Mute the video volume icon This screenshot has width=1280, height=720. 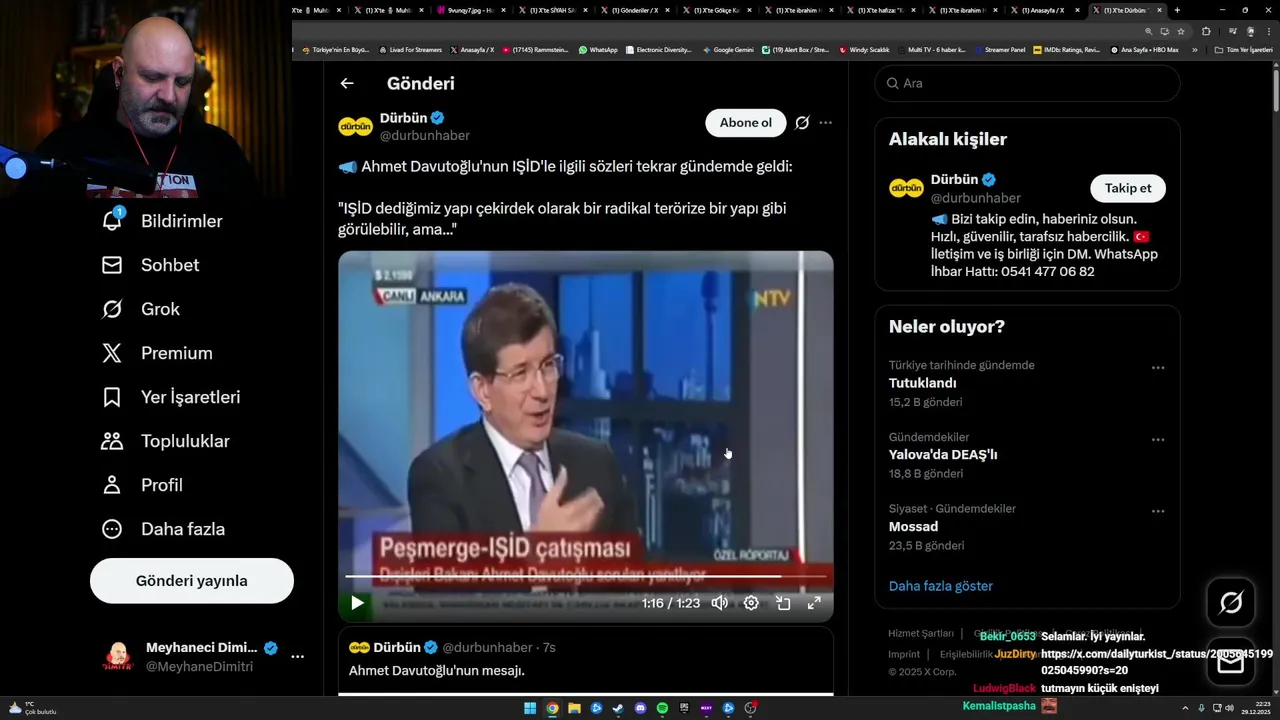tap(719, 603)
